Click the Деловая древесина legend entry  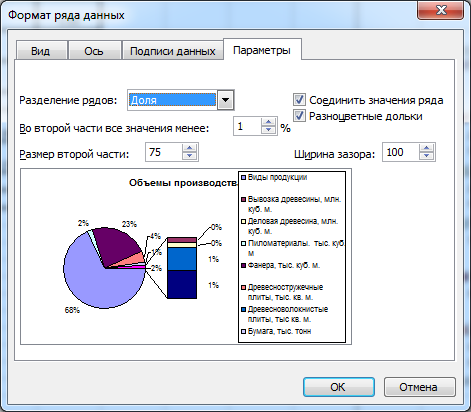click(x=290, y=226)
